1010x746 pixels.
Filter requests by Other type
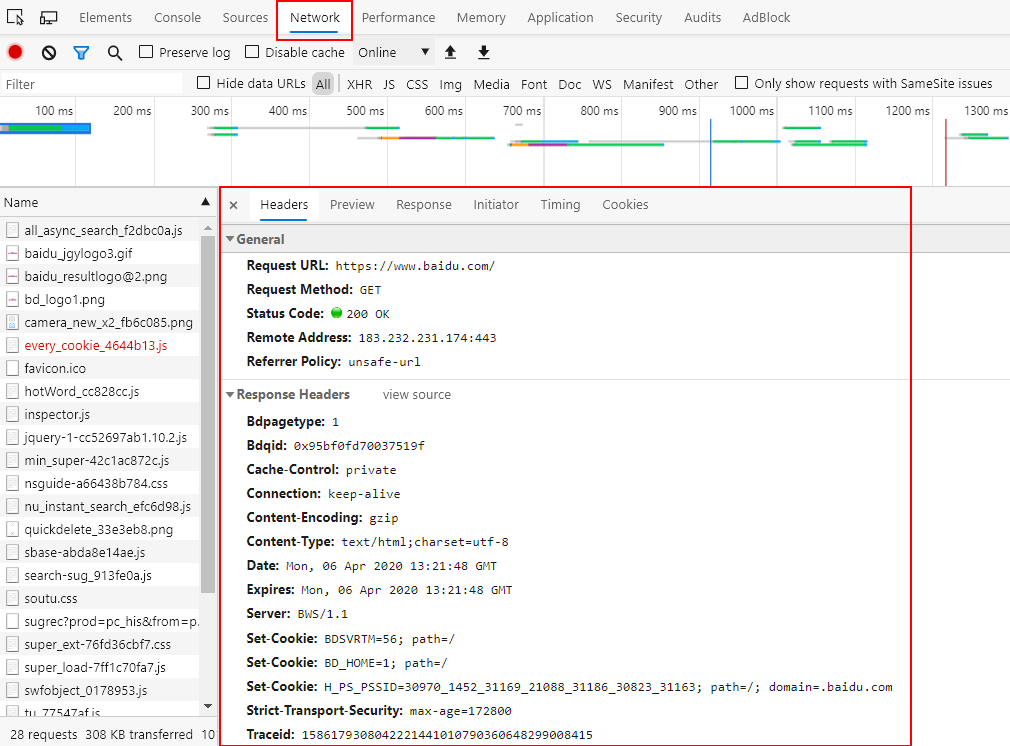(701, 84)
